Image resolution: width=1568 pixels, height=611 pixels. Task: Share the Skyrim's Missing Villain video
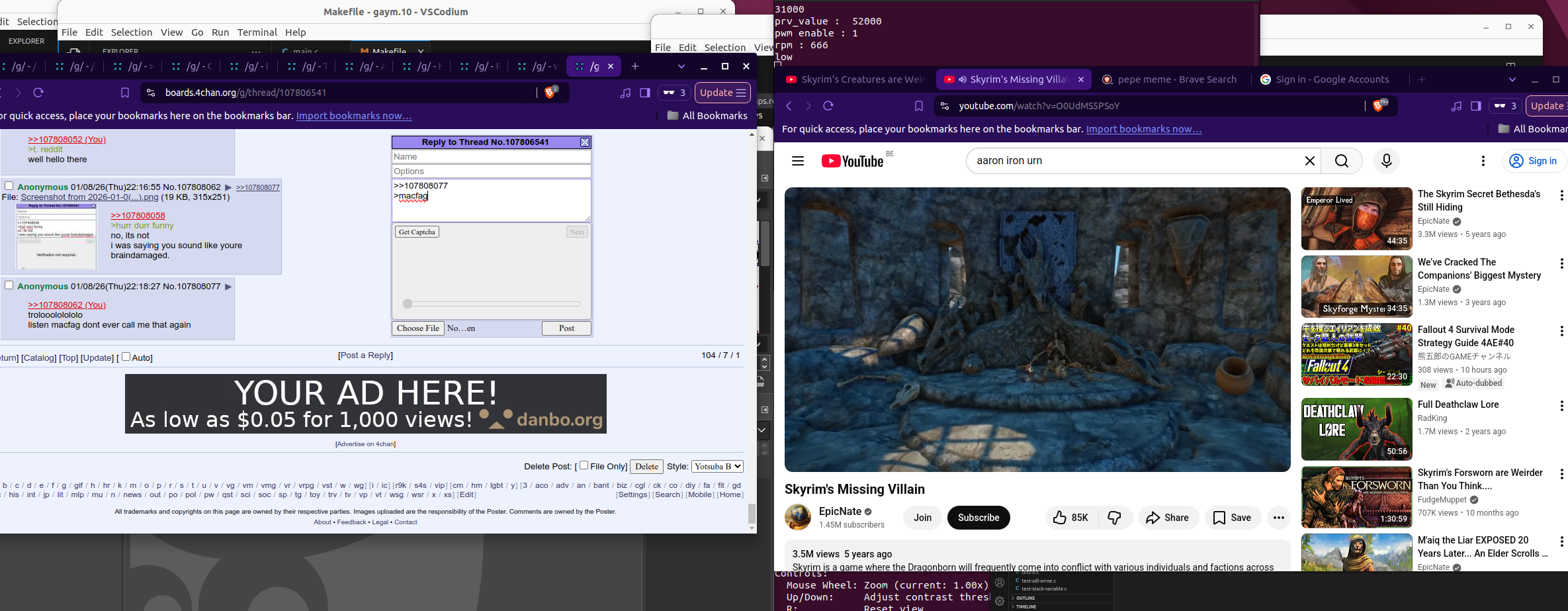1168,518
